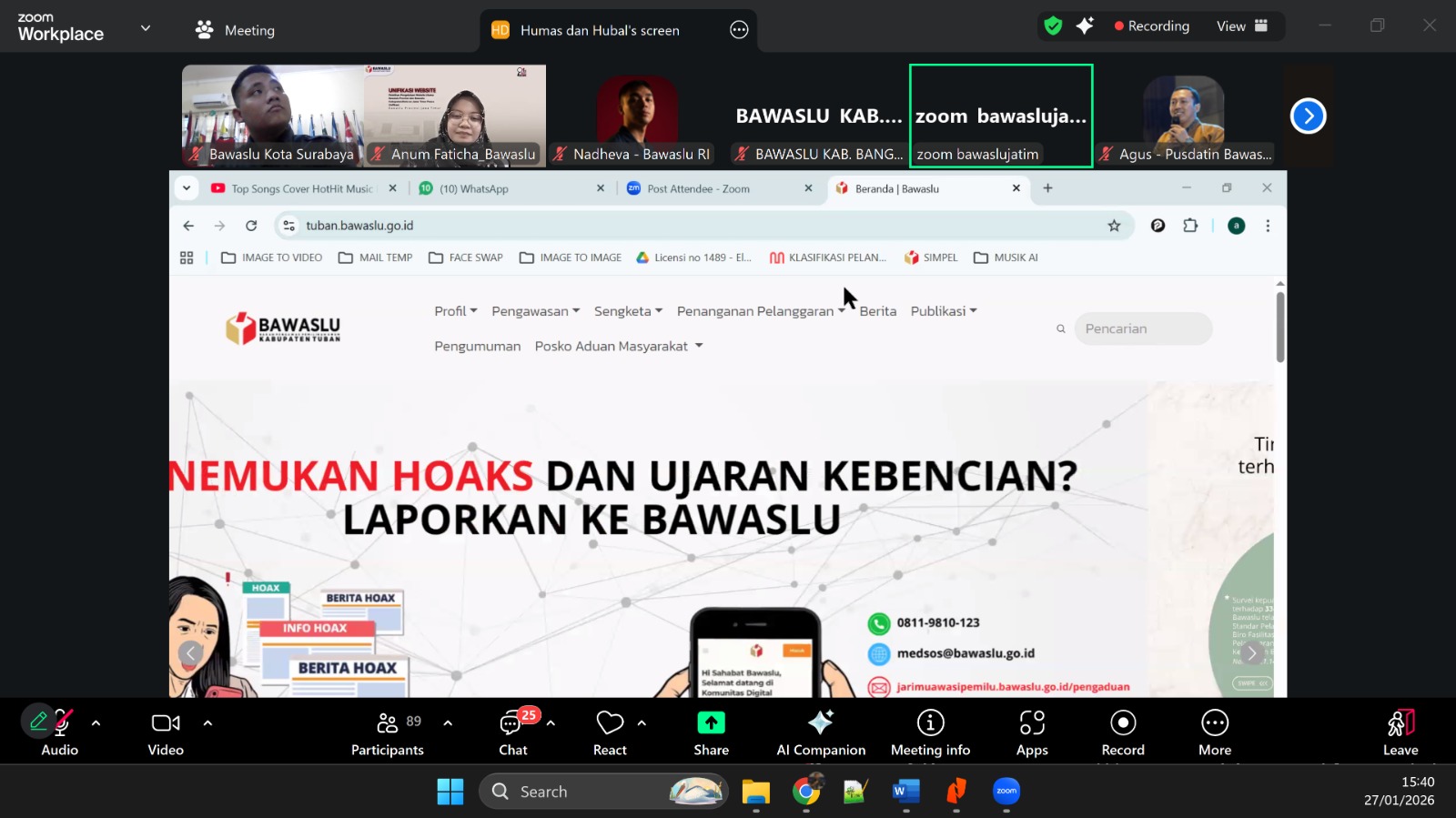Open the Chat panel

(513, 732)
